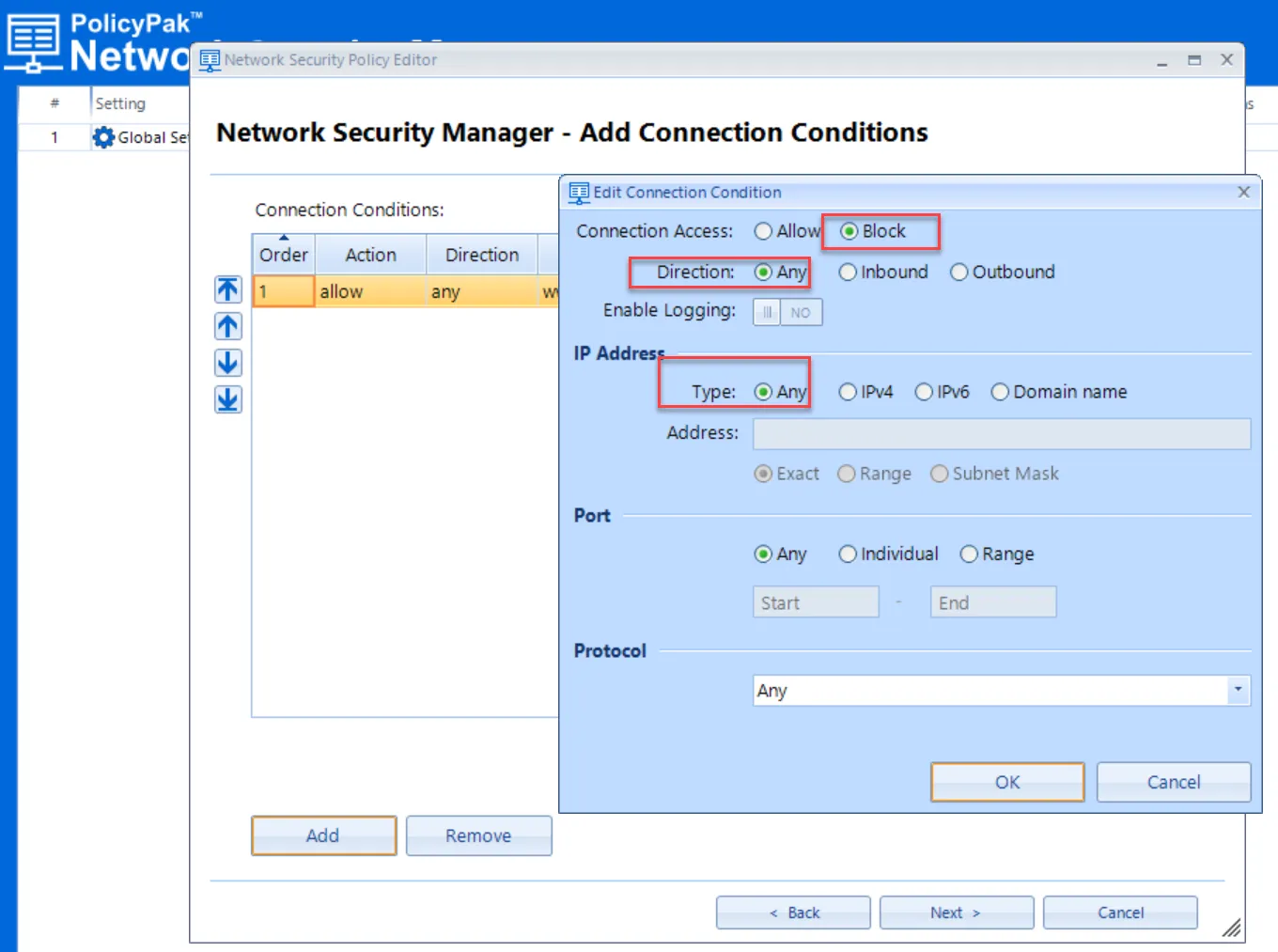1278x952 pixels.
Task: Select Range under Port
Action: [x=997, y=554]
